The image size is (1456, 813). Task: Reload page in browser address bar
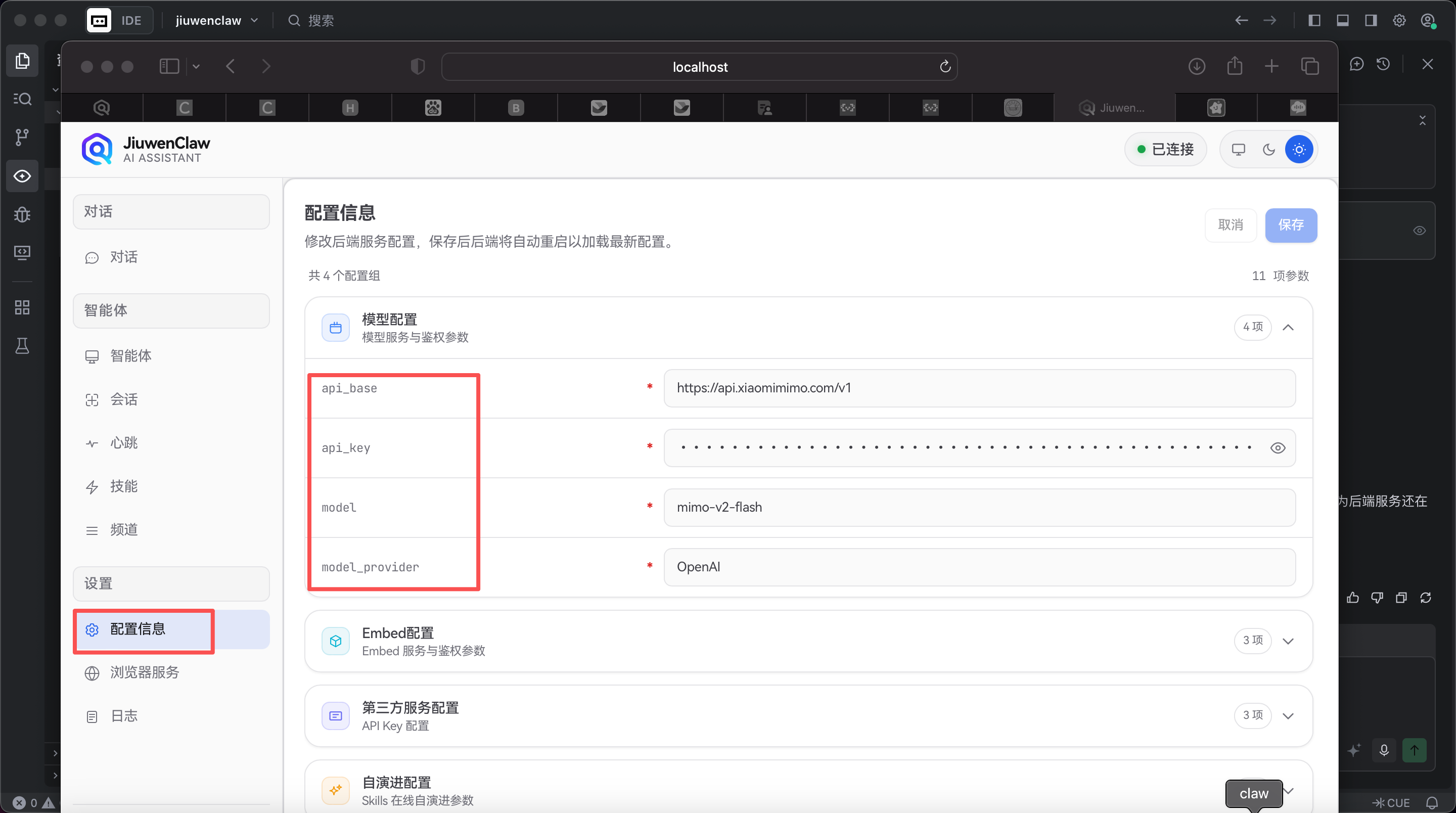click(x=945, y=67)
